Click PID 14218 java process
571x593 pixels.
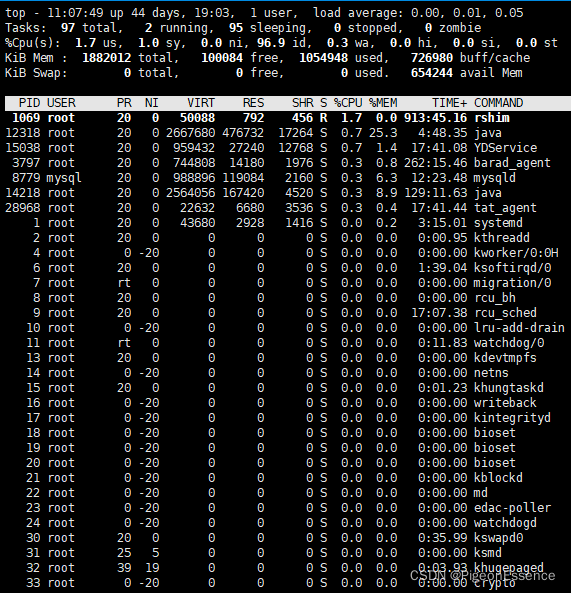pos(286,193)
